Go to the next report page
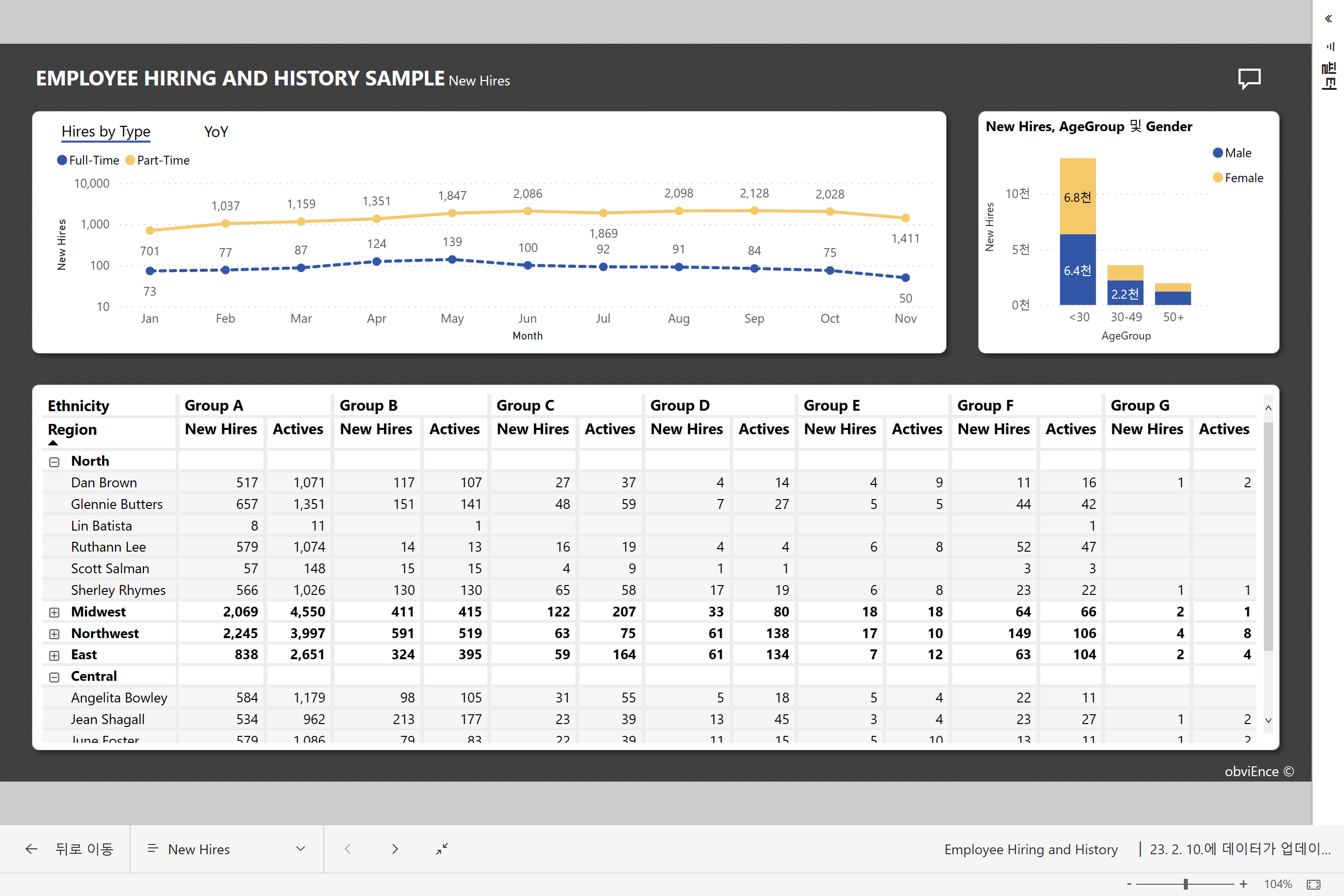 click(x=395, y=849)
